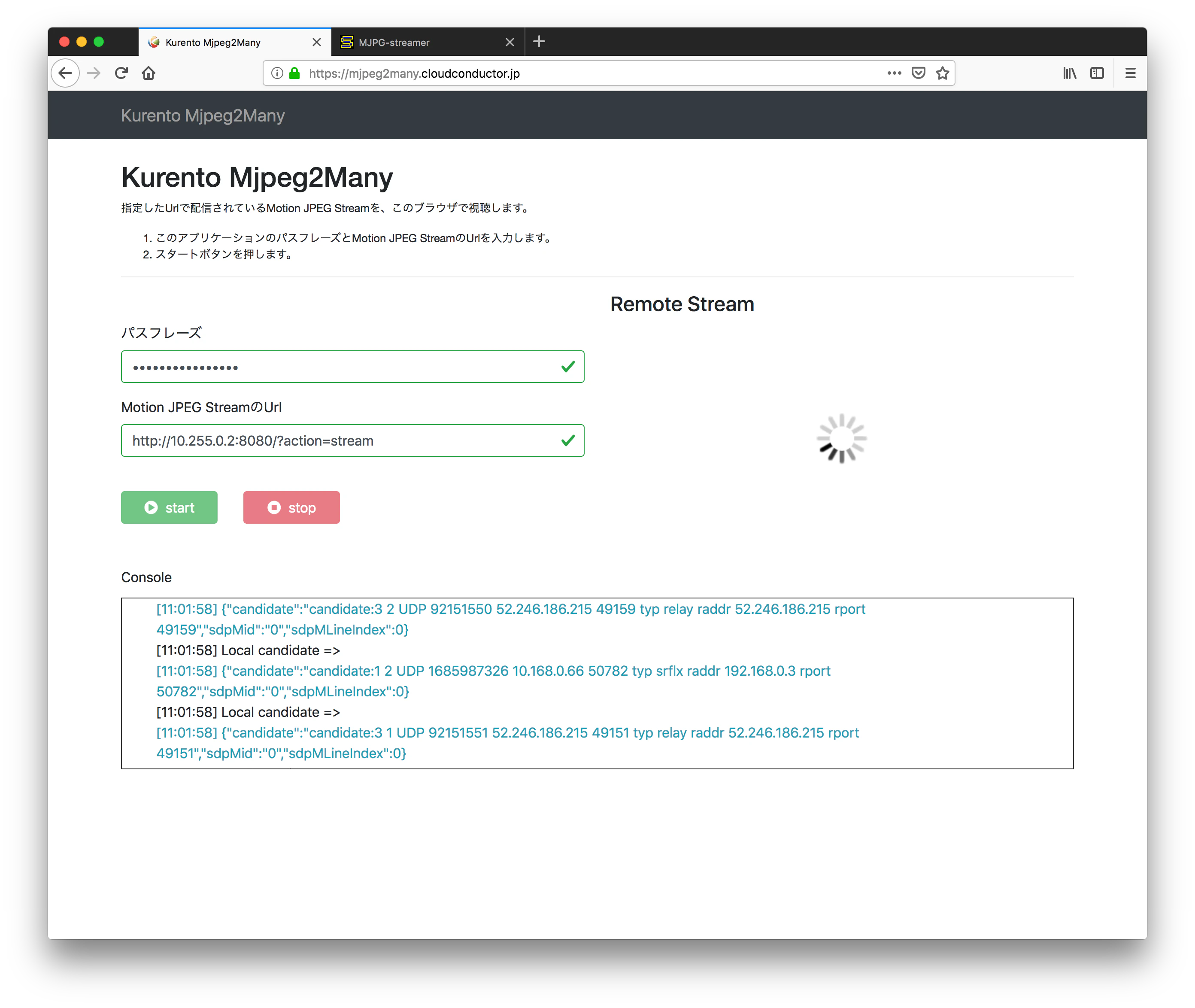The height and width of the screenshot is (1008, 1195).
Task: Click the Remote Stream loading spinner
Action: click(841, 439)
